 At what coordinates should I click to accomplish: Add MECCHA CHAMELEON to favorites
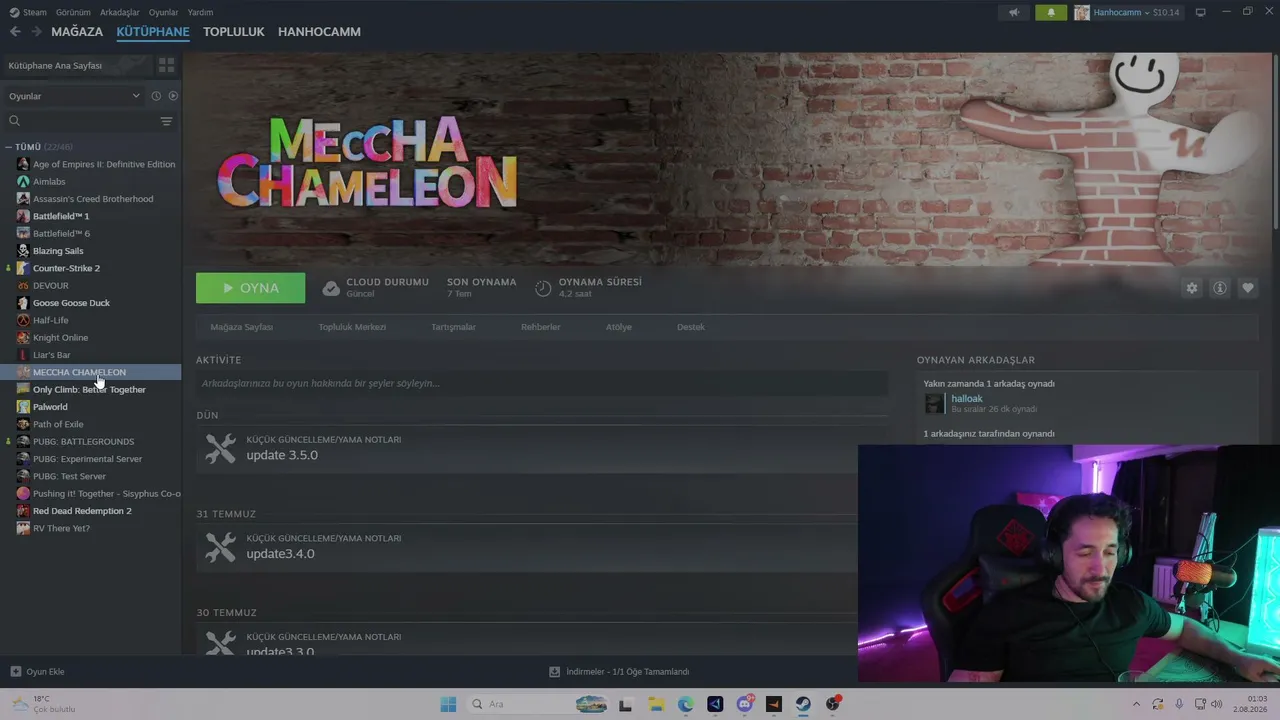[1248, 288]
